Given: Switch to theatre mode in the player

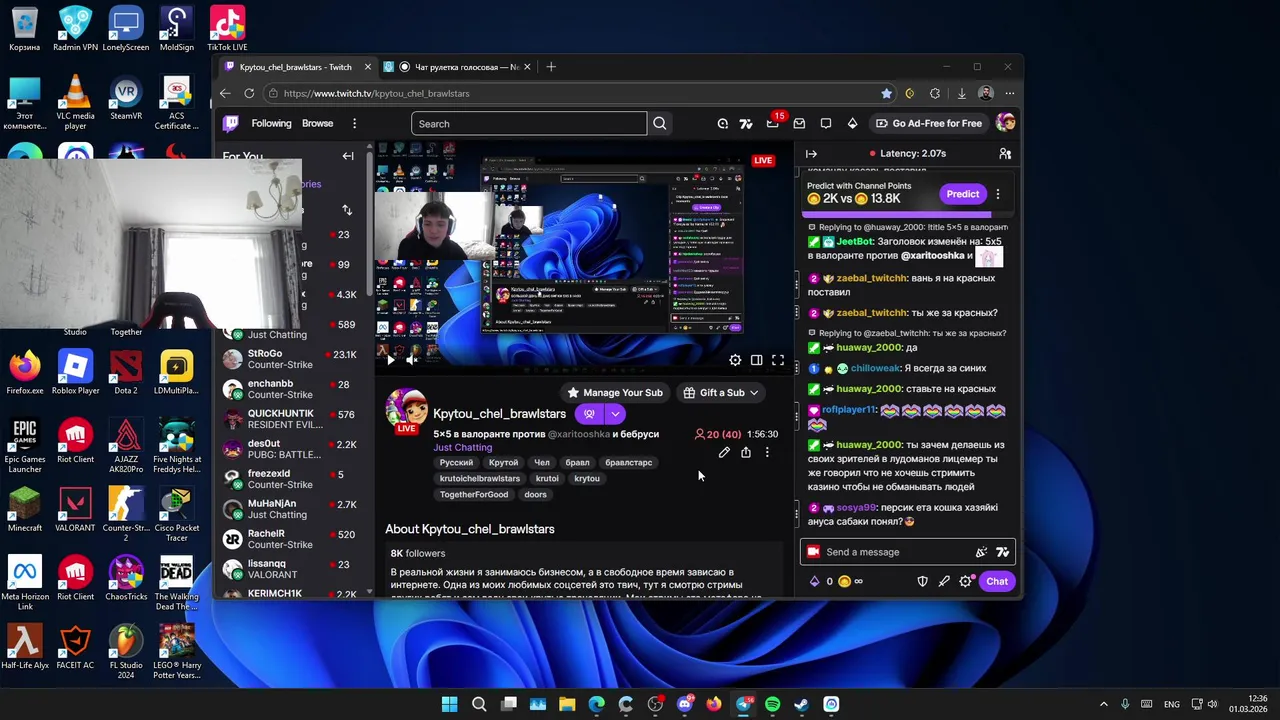Looking at the screenshot, I should [x=756, y=360].
